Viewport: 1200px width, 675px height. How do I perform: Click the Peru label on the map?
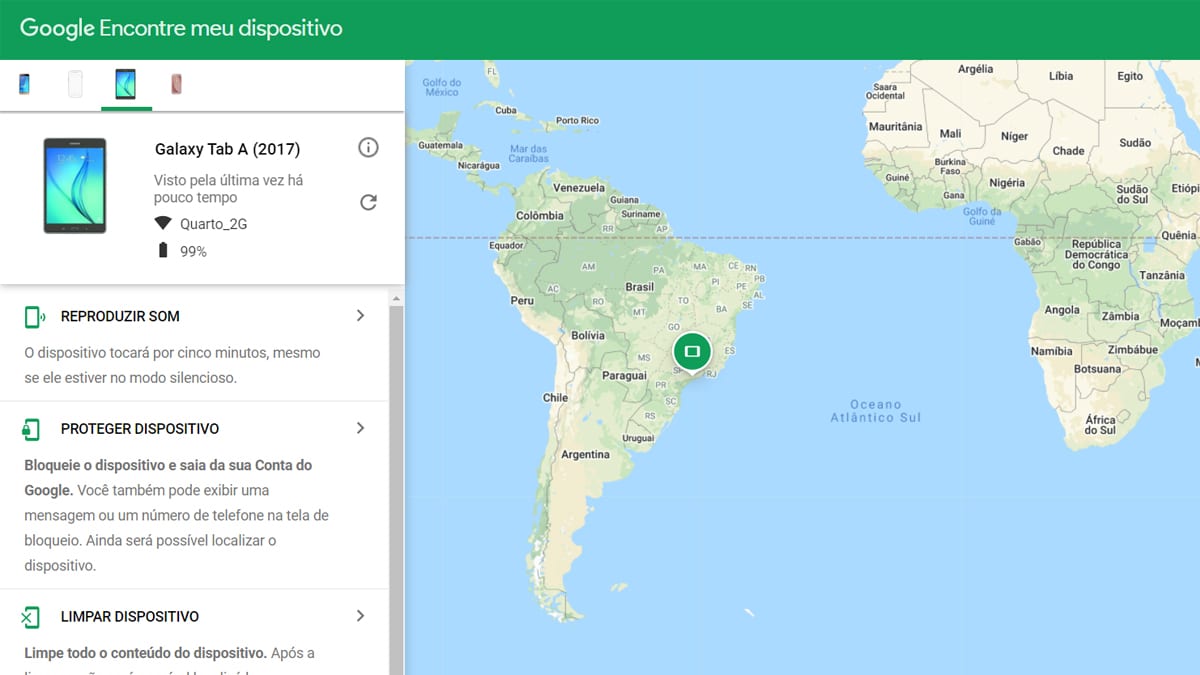[x=522, y=300]
